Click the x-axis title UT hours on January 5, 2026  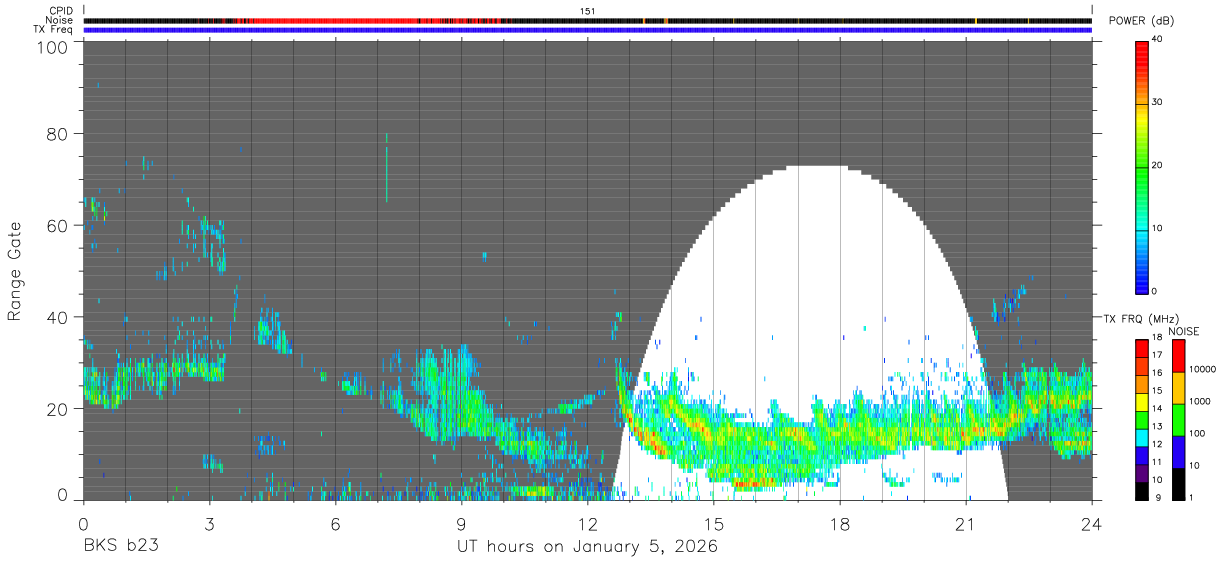588,548
